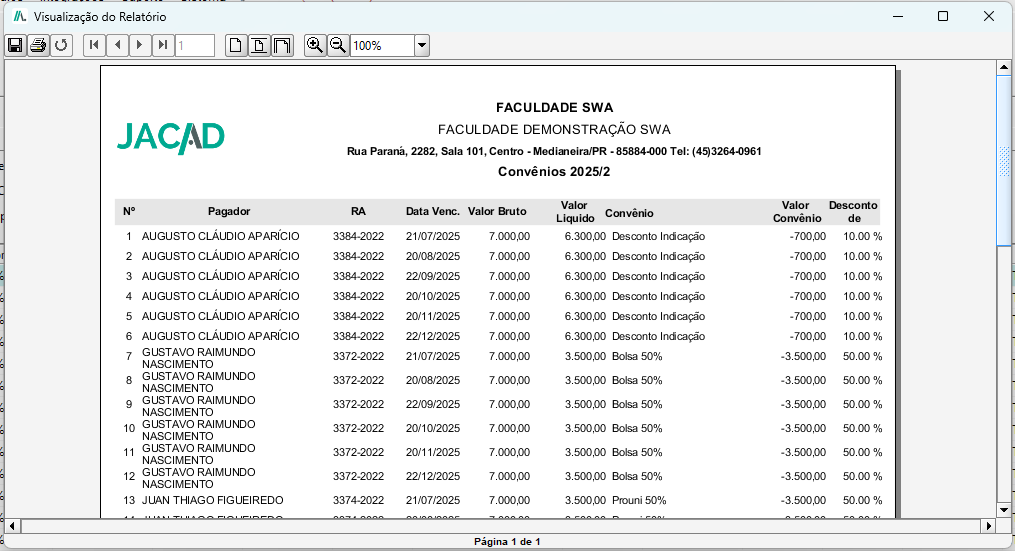Click RA 3374-2022 in row 13
The width and height of the screenshot is (1015, 551).
[x=359, y=500]
